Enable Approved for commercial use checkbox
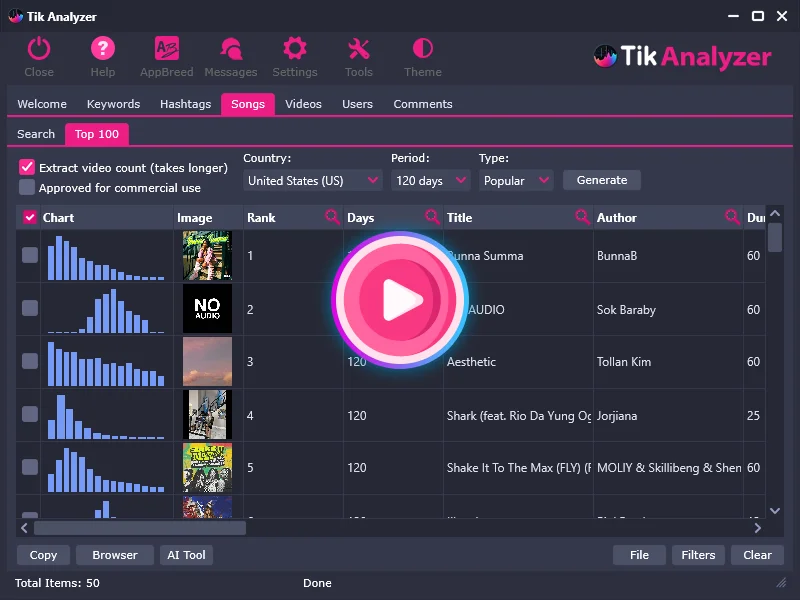Image resolution: width=800 pixels, height=600 pixels. click(x=27, y=188)
